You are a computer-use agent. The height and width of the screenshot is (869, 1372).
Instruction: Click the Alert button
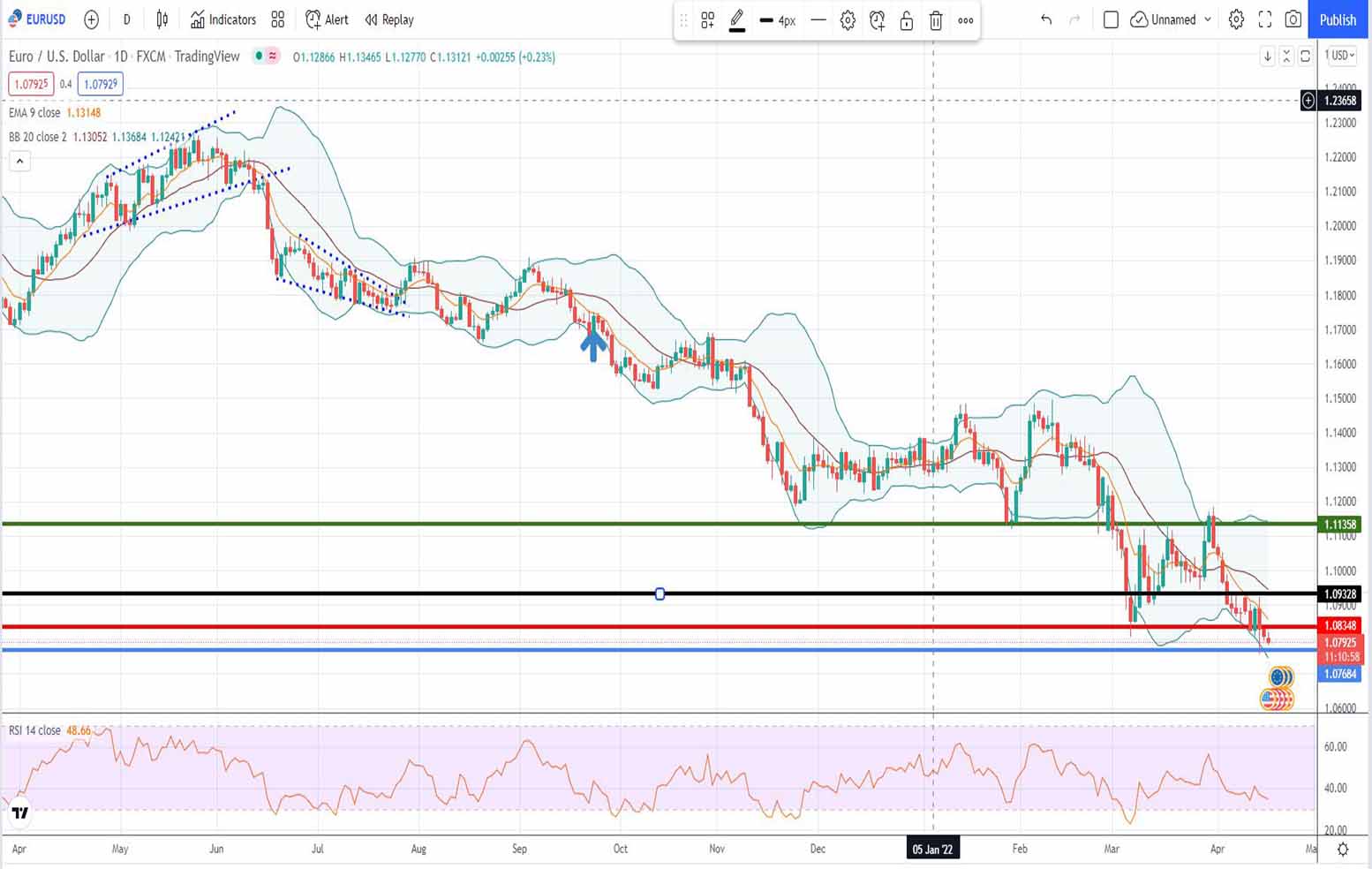327,19
